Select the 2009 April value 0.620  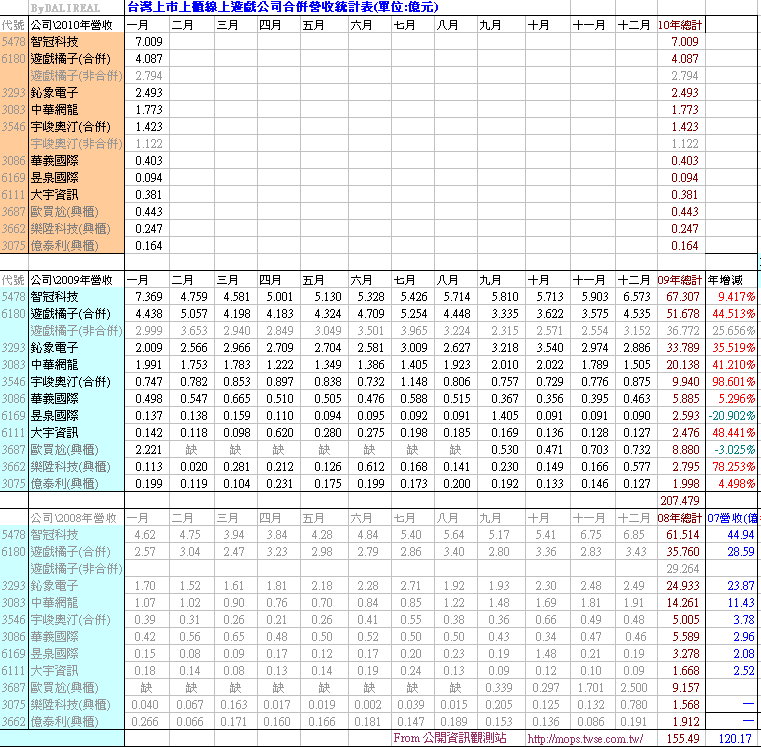click(x=280, y=432)
